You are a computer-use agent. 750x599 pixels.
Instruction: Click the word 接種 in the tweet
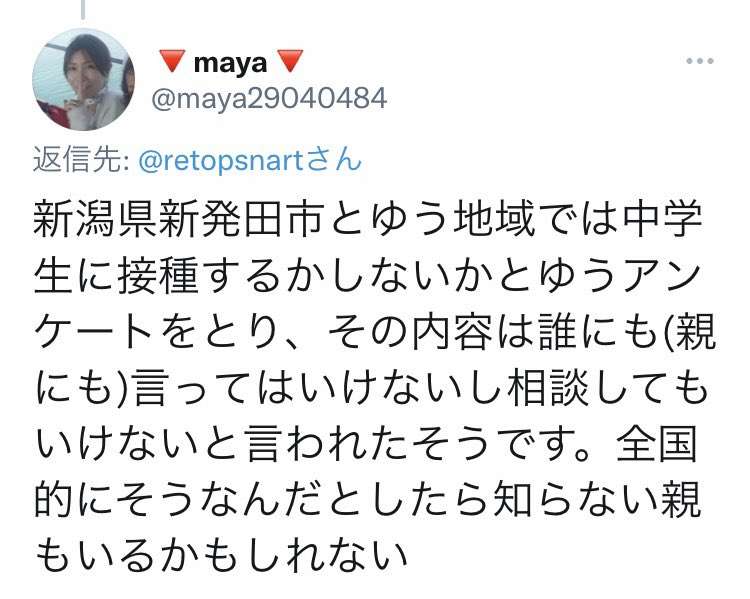tap(157, 276)
